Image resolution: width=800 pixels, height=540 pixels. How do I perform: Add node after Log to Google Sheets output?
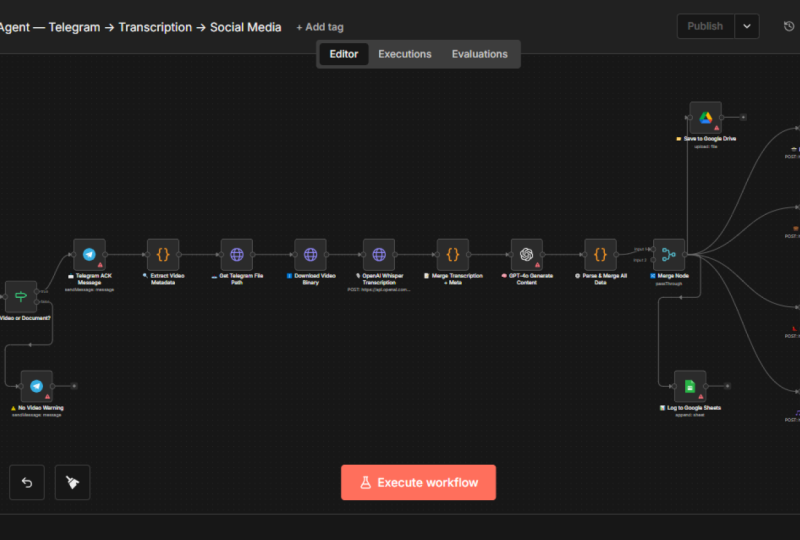click(x=728, y=386)
